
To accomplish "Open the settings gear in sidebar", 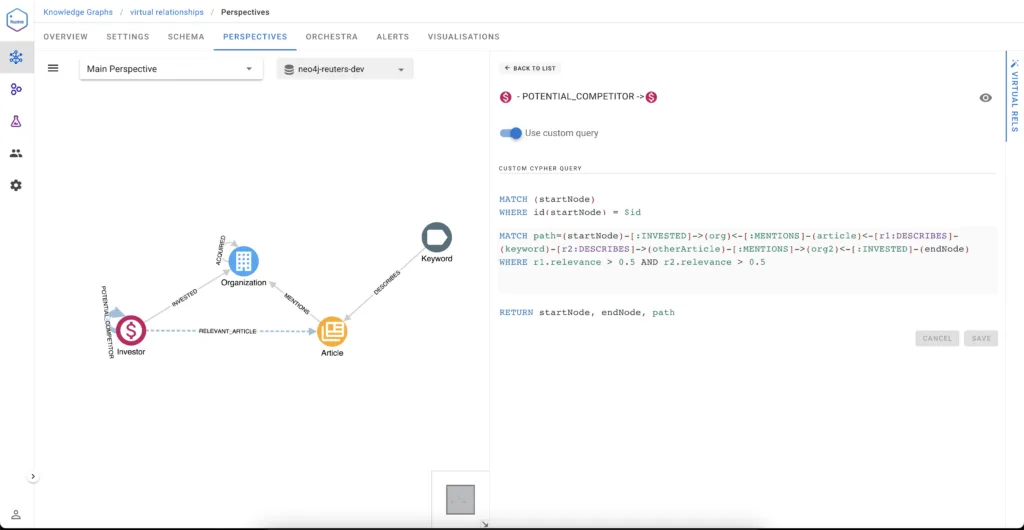I will [16, 185].
